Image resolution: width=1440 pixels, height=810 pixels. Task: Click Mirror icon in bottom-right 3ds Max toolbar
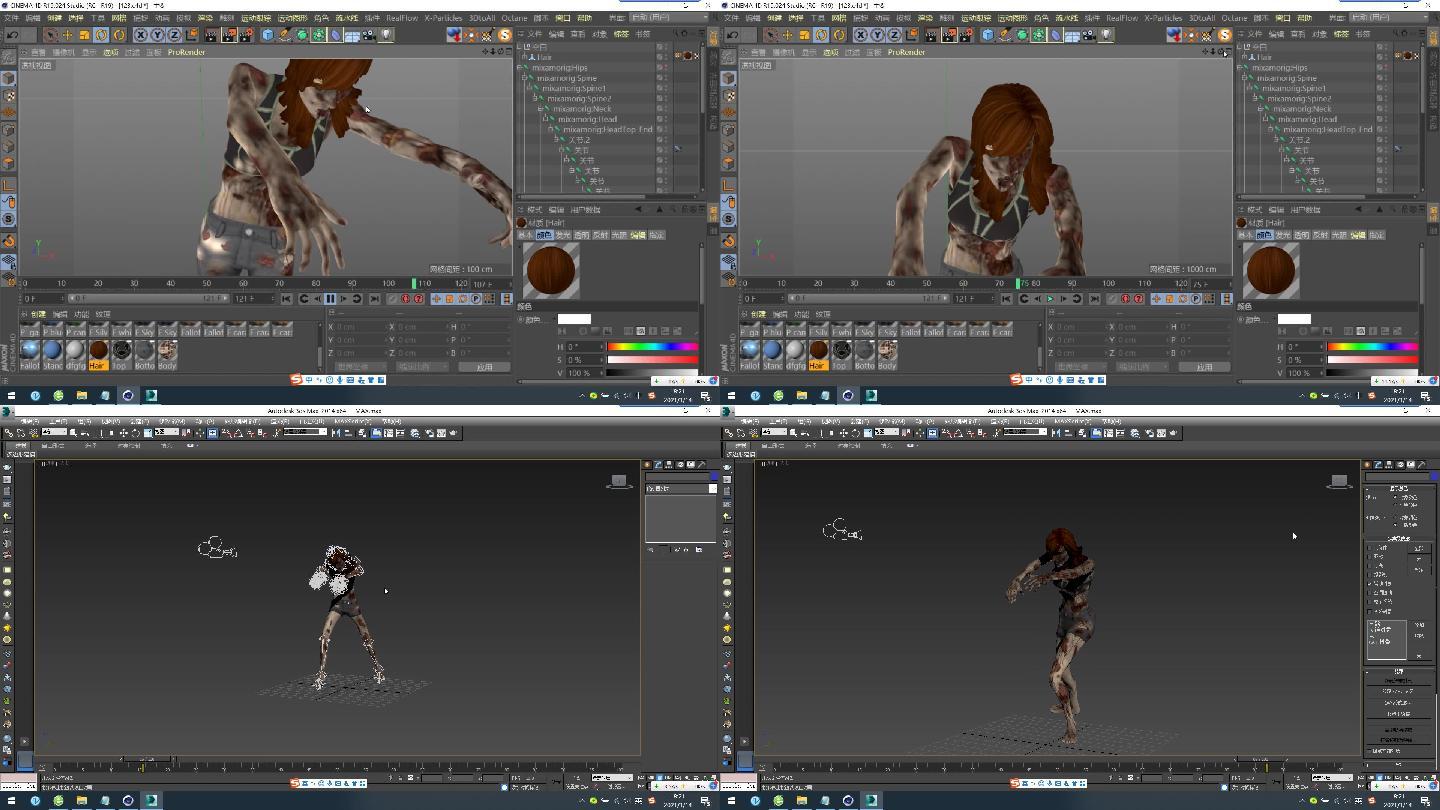click(1056, 433)
